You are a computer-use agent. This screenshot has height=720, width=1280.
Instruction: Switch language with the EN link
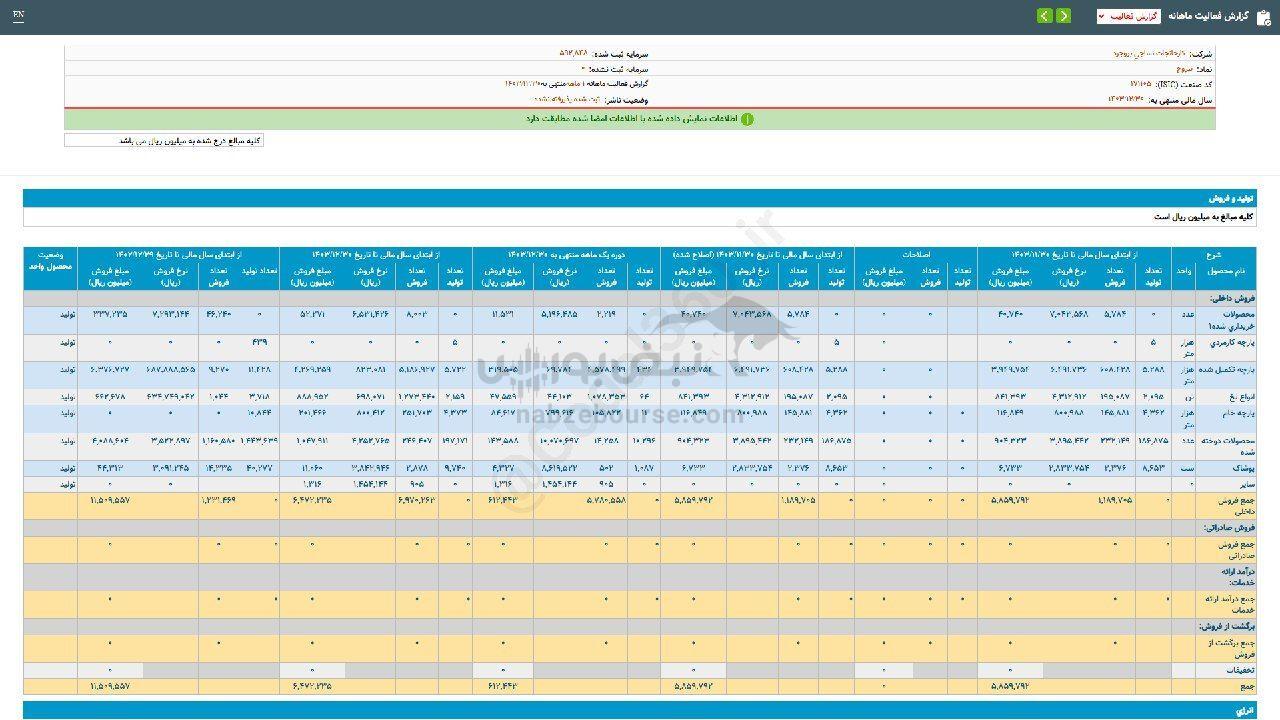19,16
